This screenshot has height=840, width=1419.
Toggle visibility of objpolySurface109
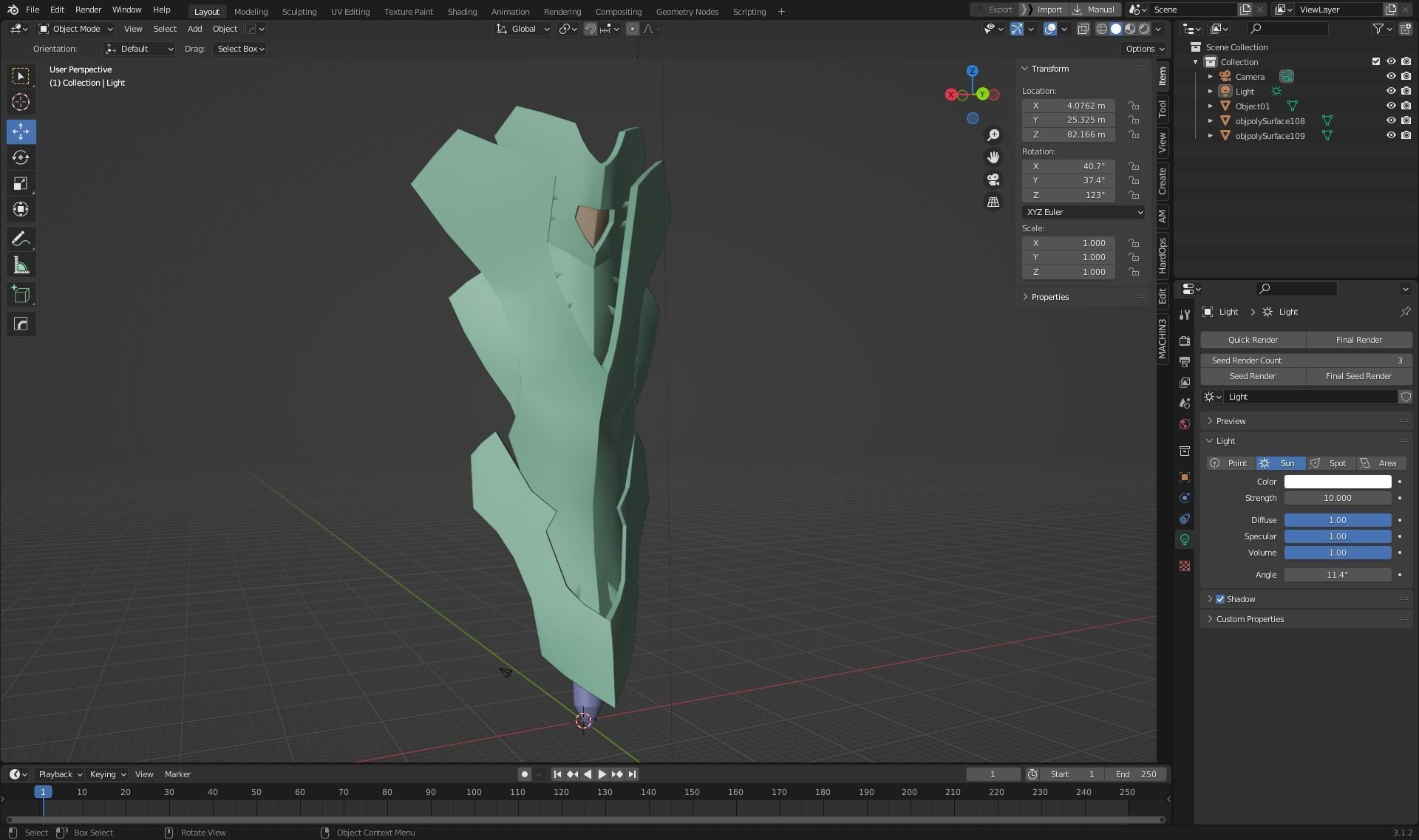point(1390,136)
